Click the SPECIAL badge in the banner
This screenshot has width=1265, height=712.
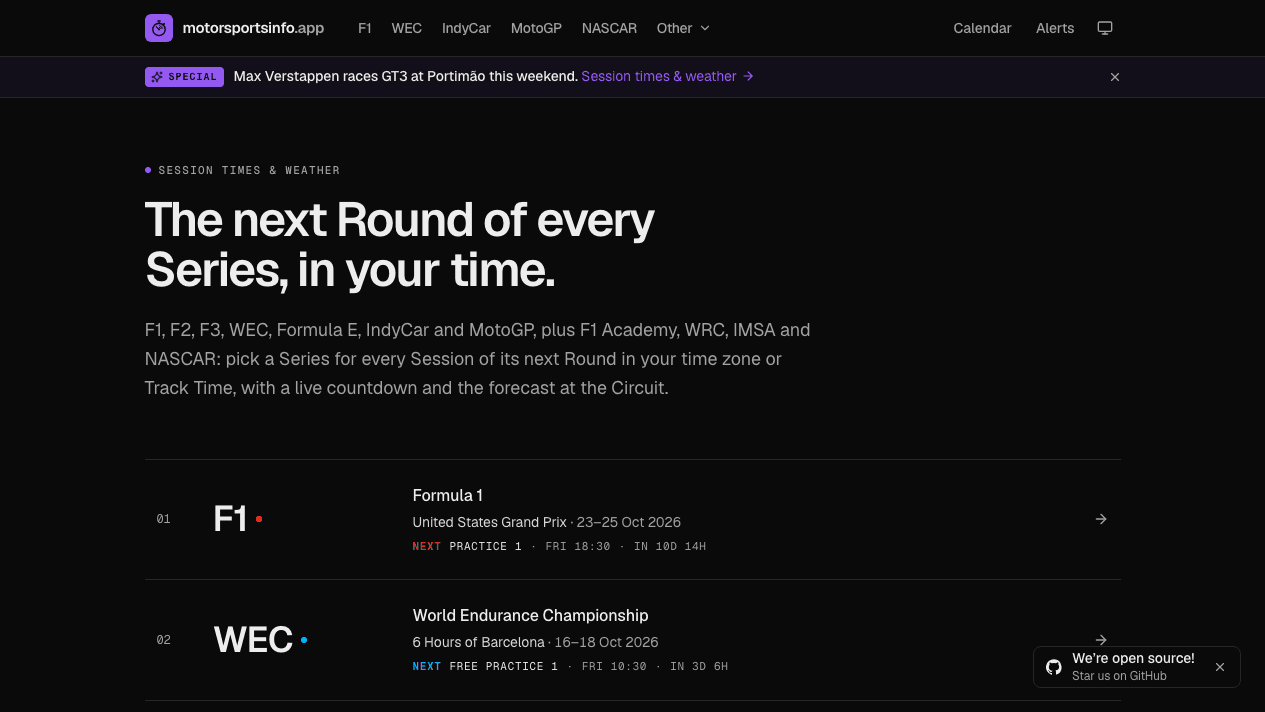pos(184,77)
